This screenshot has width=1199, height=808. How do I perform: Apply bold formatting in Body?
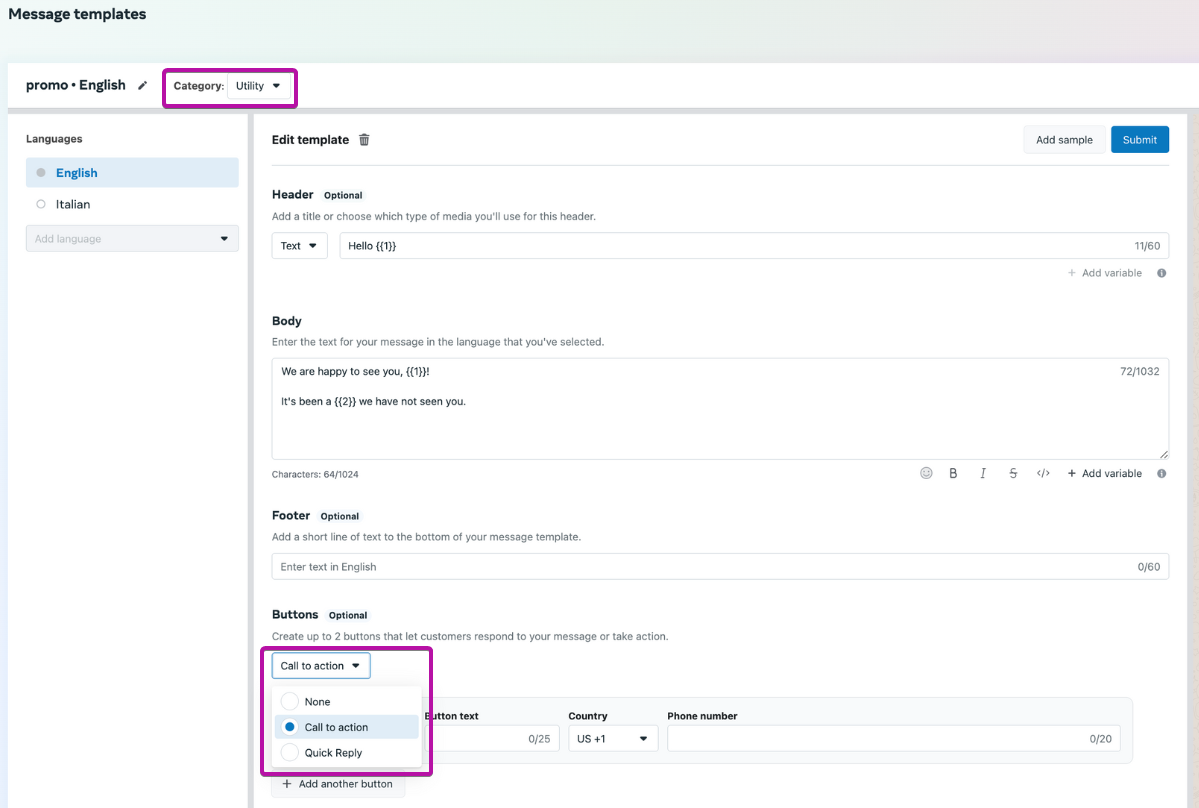(953, 473)
